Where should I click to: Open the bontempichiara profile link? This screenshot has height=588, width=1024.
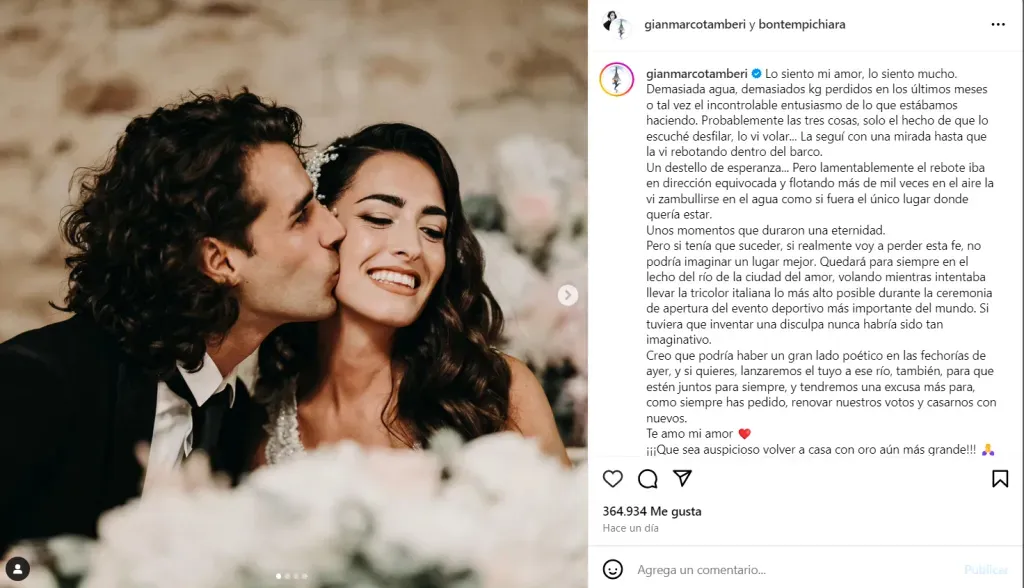point(801,24)
